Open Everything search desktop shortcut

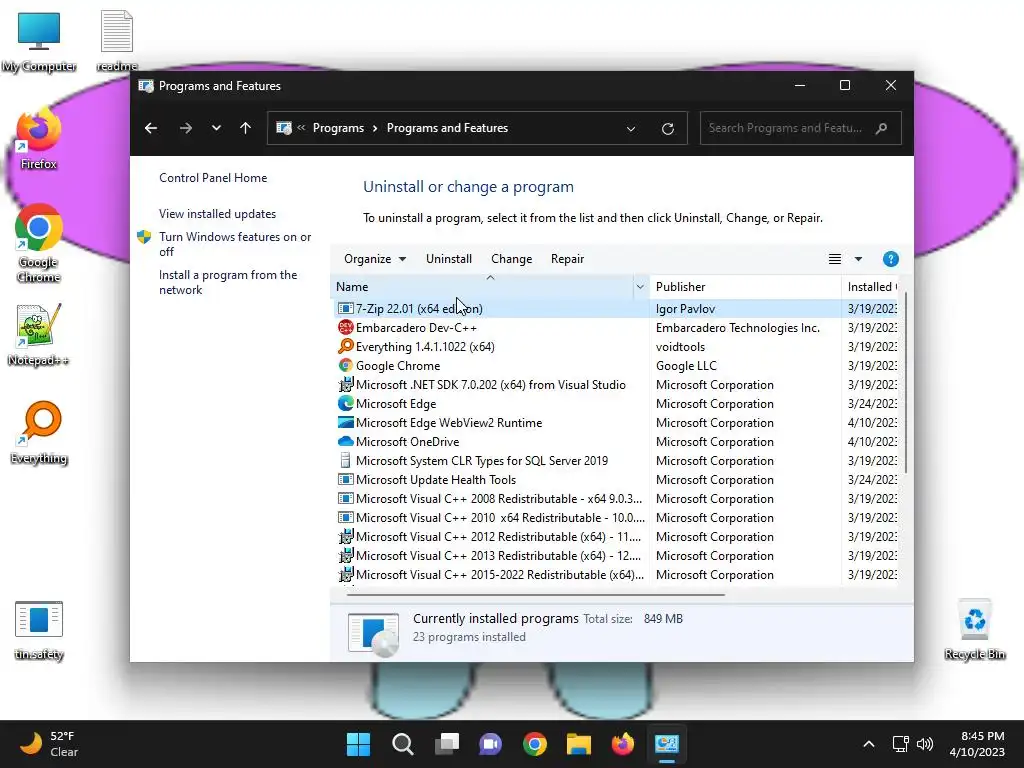point(39,432)
